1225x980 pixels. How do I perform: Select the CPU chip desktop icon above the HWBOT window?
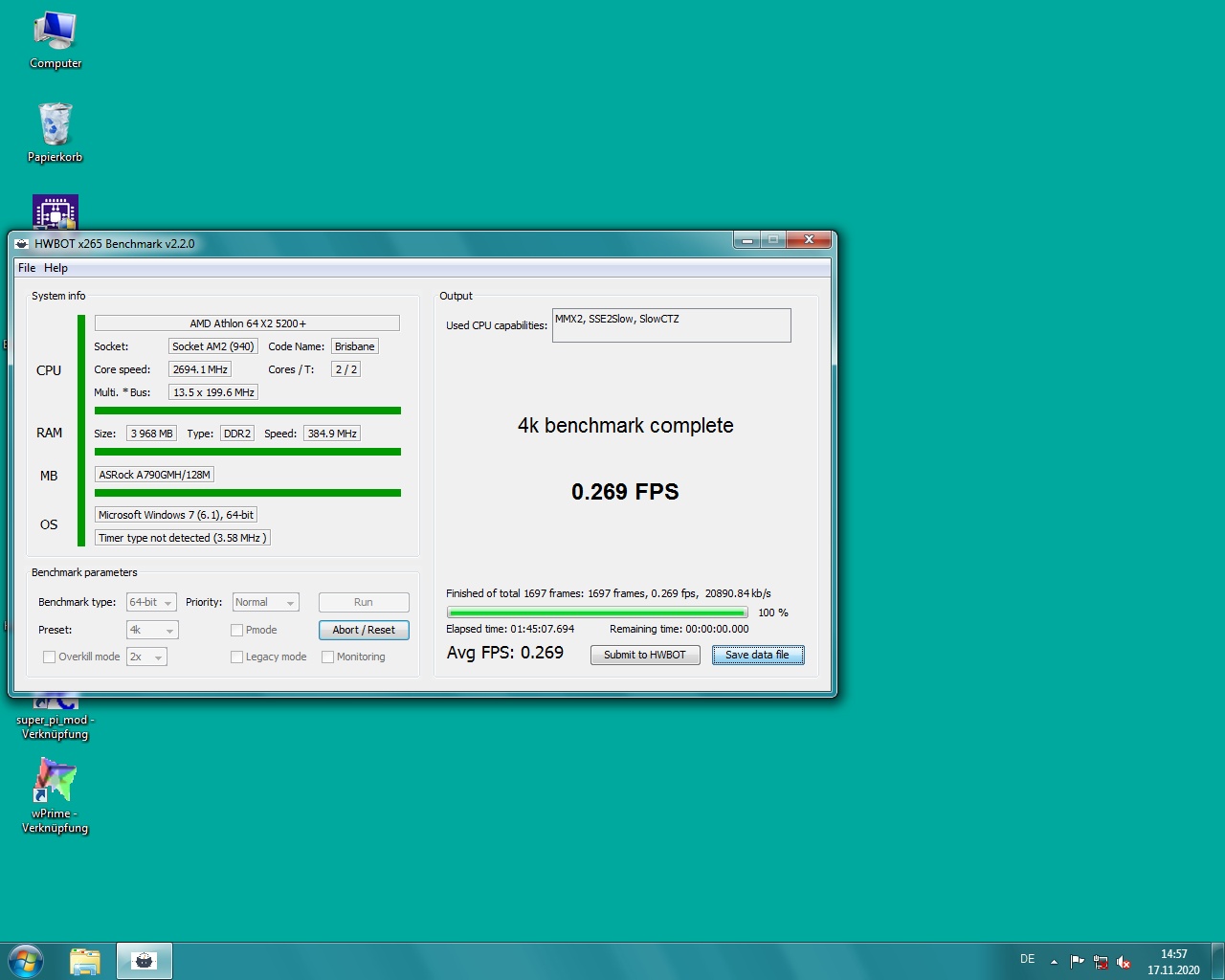tap(56, 212)
